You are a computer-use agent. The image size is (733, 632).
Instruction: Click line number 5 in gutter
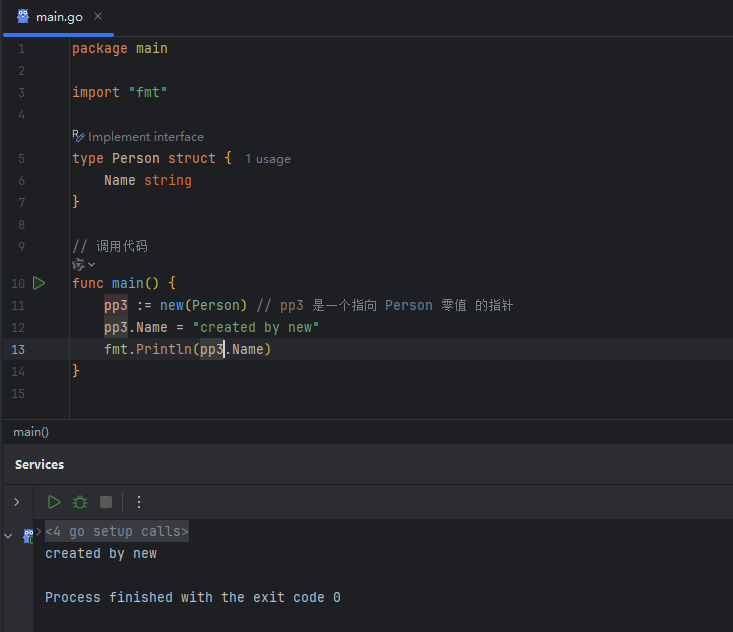[22, 159]
